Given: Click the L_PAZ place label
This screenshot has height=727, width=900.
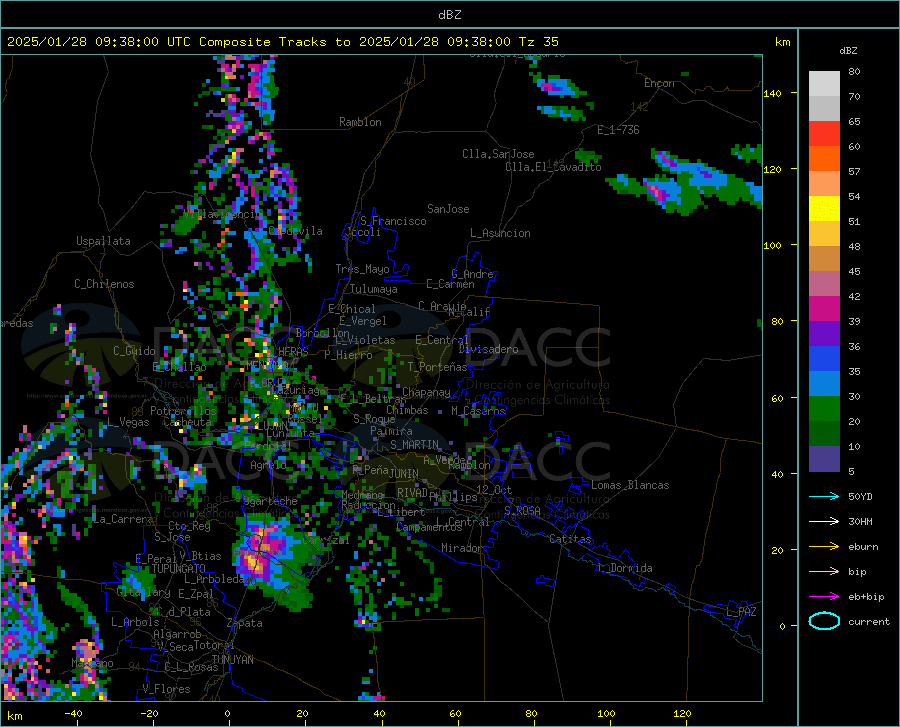Looking at the screenshot, I should pyautogui.click(x=741, y=612).
